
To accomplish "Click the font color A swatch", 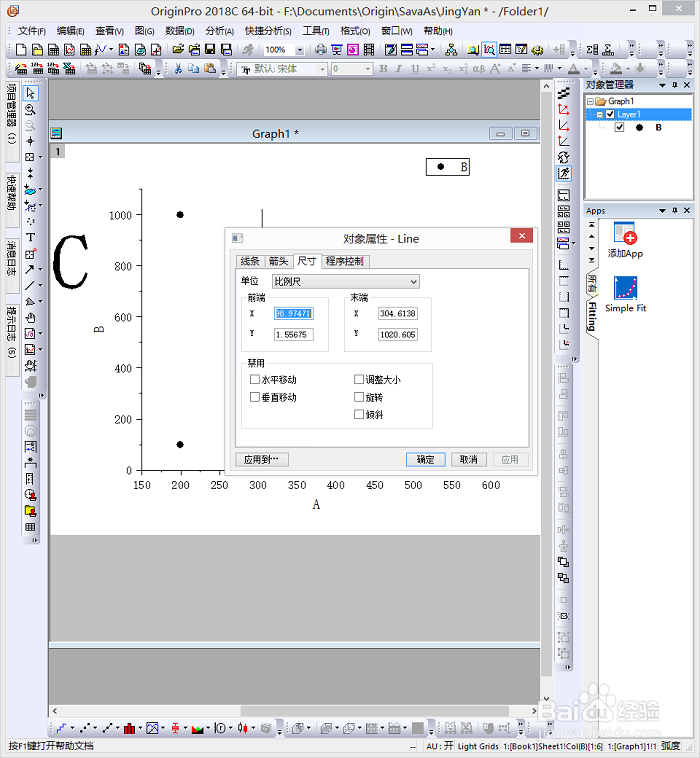I will (x=574, y=69).
